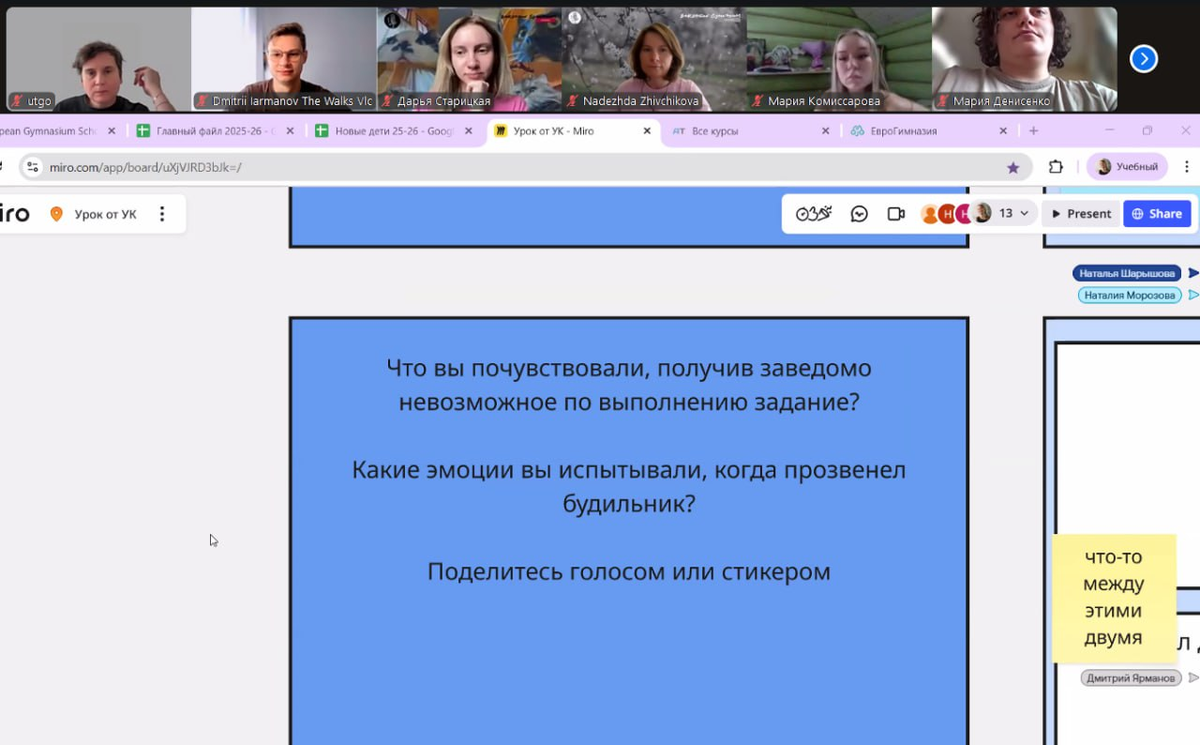Image resolution: width=1200 pixels, height=745 pixels.
Task: Open the Chrome three-dot browser menu
Action: click(1186, 166)
